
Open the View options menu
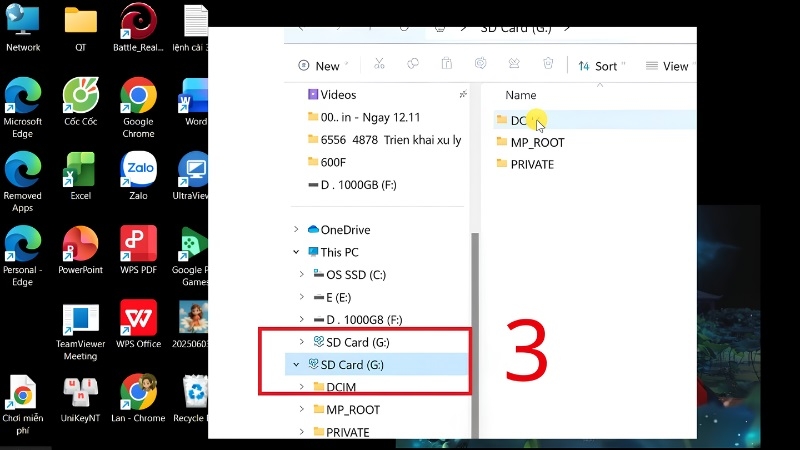669,66
